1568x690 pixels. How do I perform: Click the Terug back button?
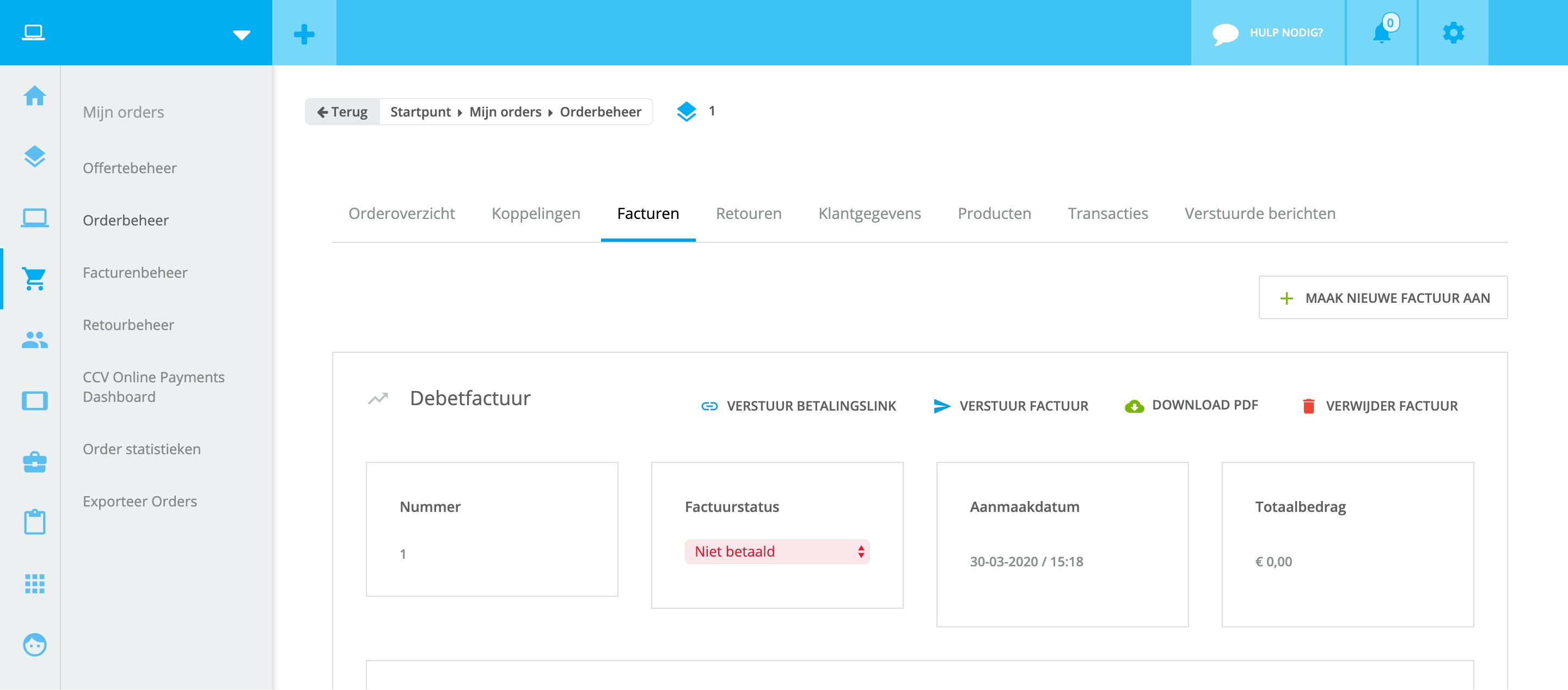pos(342,112)
